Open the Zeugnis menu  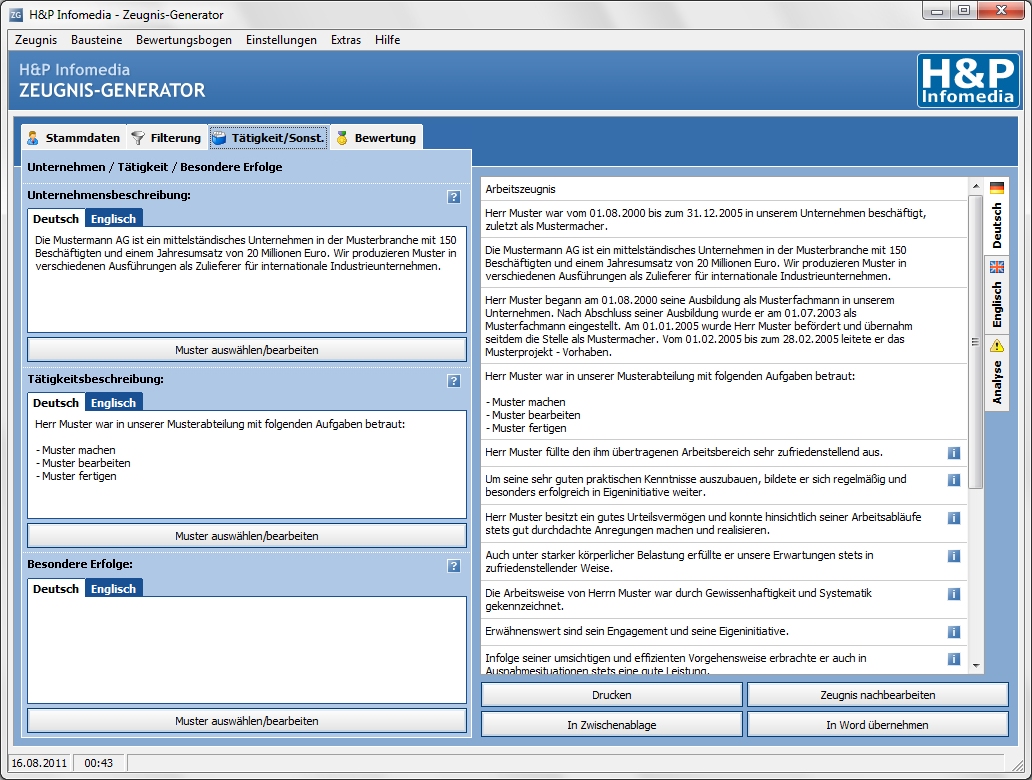click(36, 39)
